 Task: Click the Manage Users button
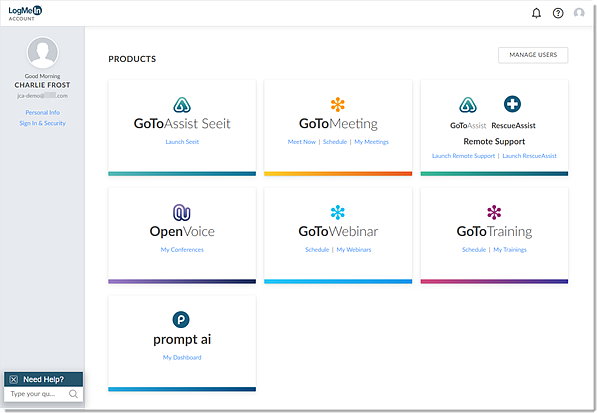click(533, 55)
